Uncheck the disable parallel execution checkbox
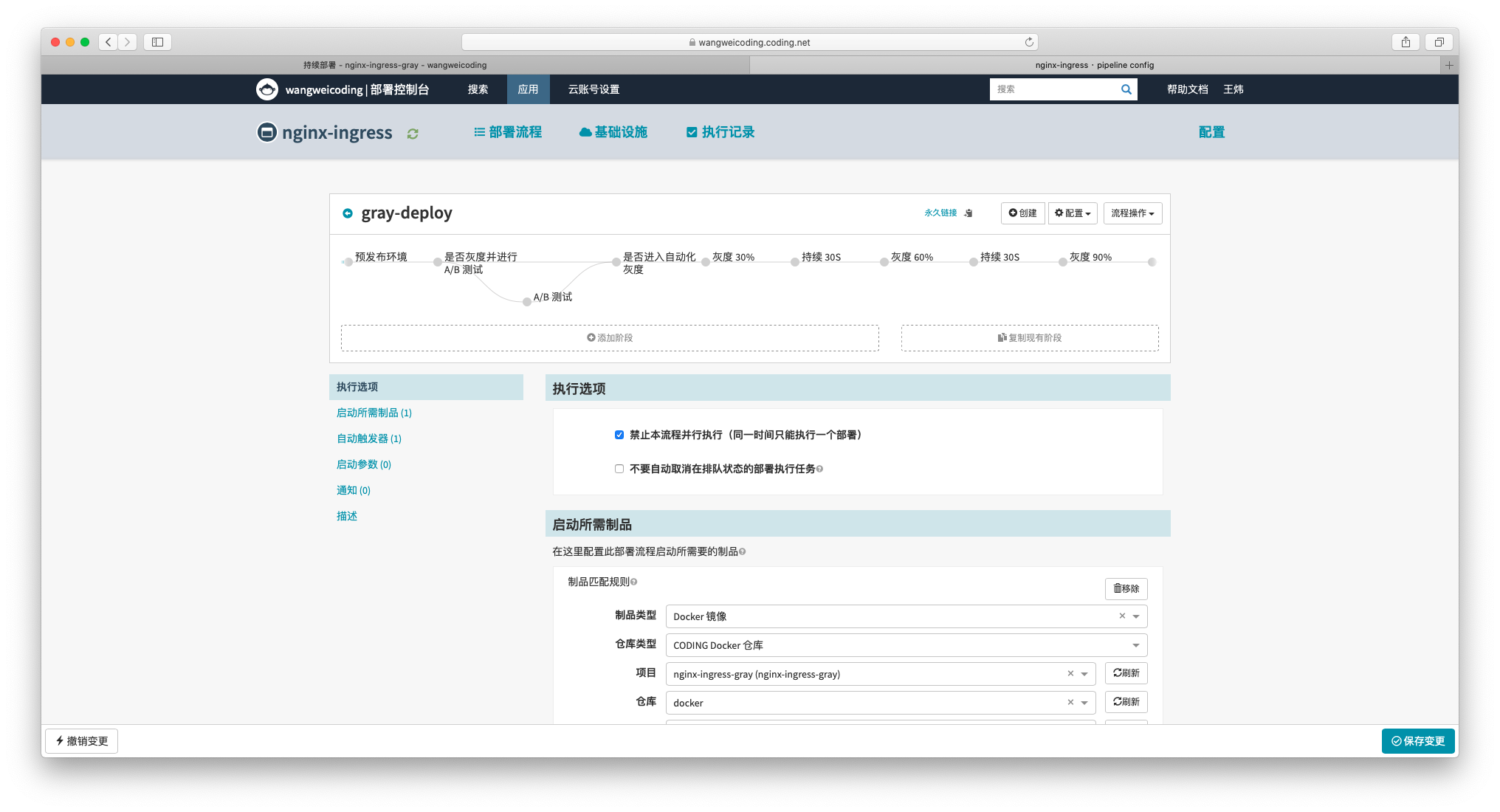This screenshot has height=812, width=1500. [619, 435]
